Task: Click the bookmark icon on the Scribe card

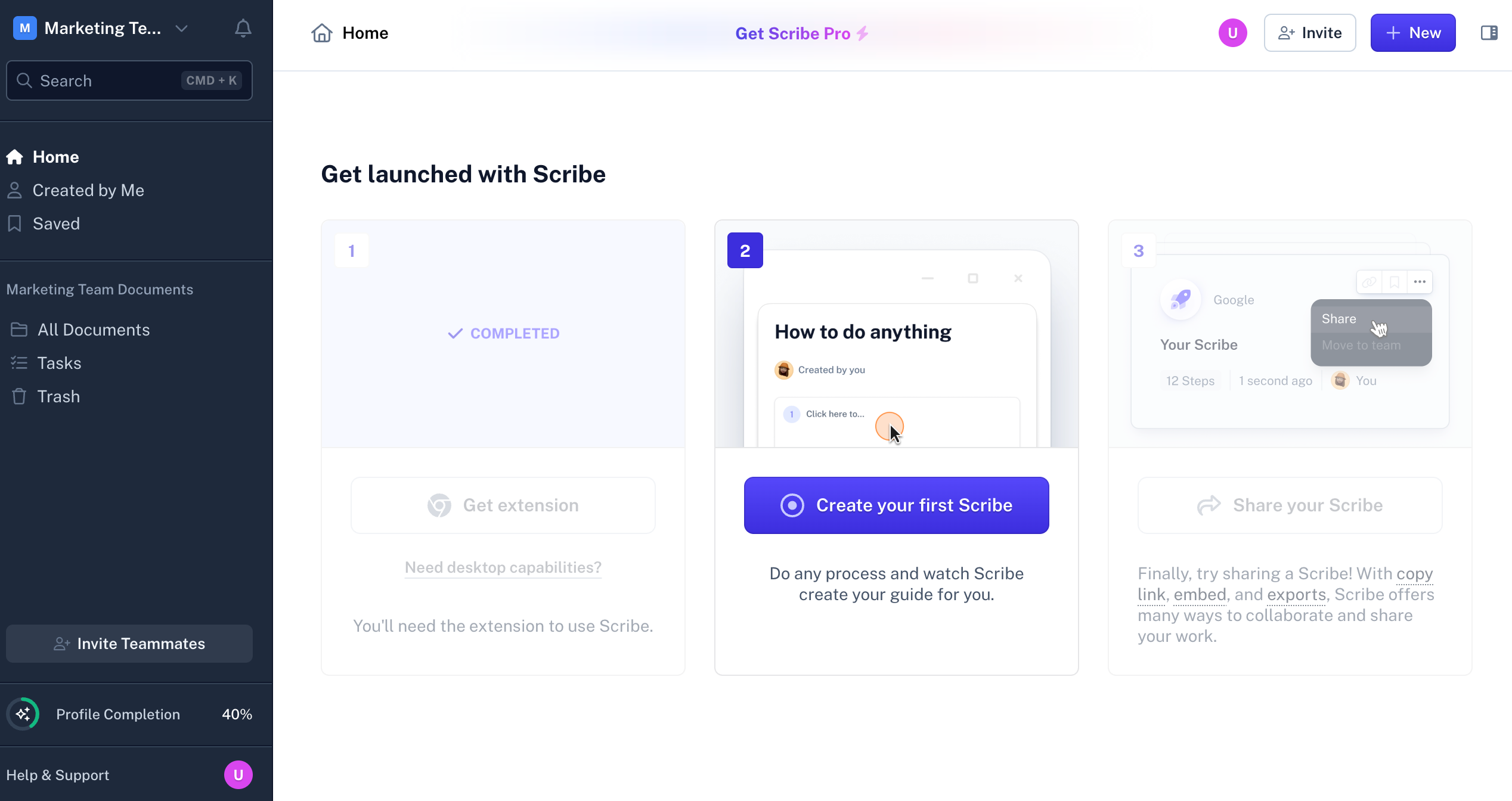Action: click(1394, 281)
